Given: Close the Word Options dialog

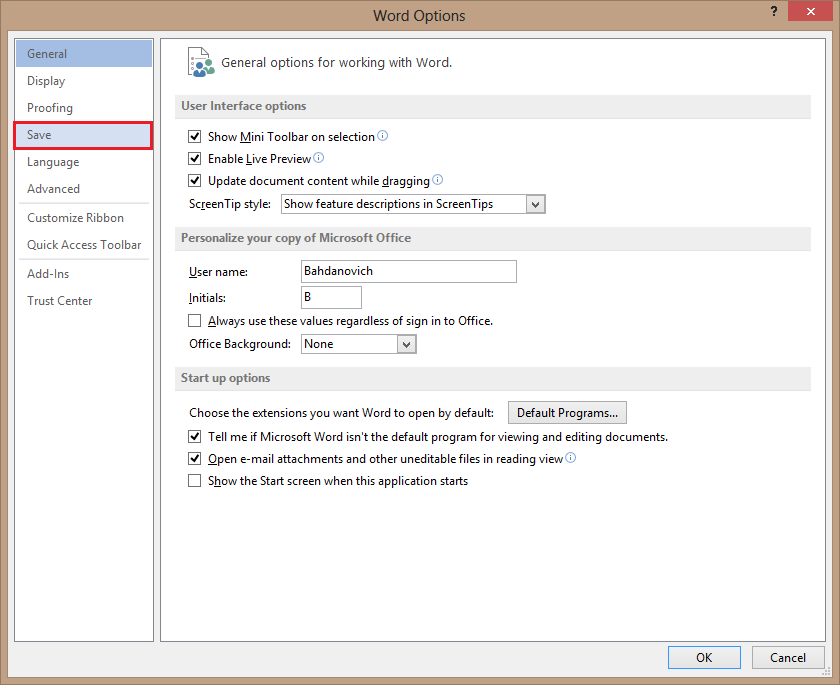Looking at the screenshot, I should [x=811, y=11].
